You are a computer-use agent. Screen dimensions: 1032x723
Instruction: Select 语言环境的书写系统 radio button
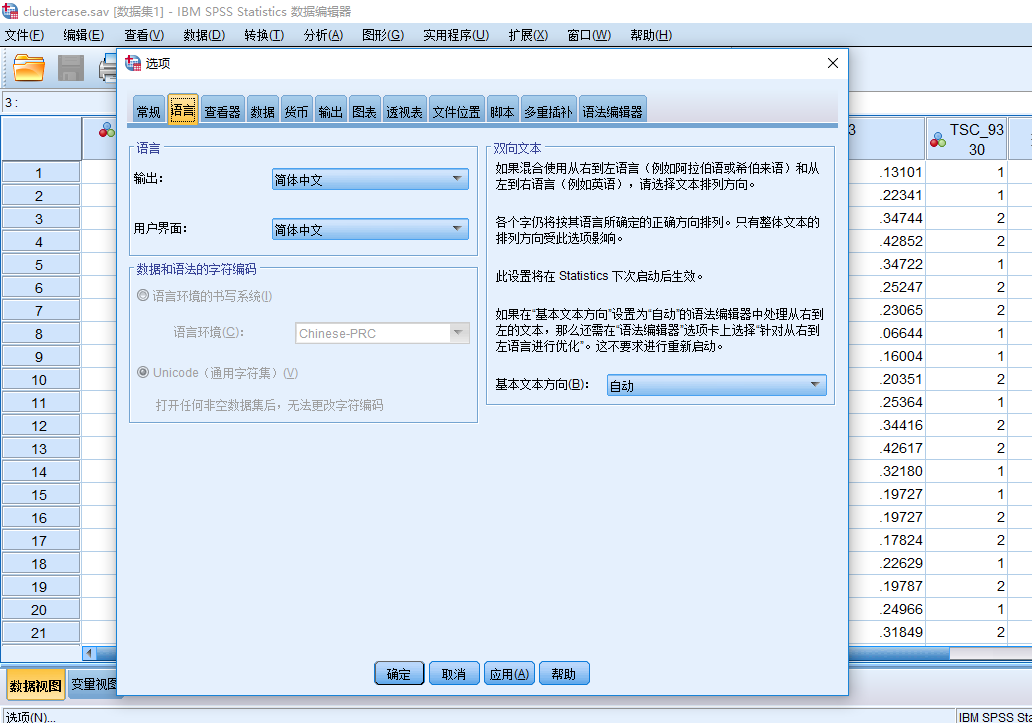143,295
